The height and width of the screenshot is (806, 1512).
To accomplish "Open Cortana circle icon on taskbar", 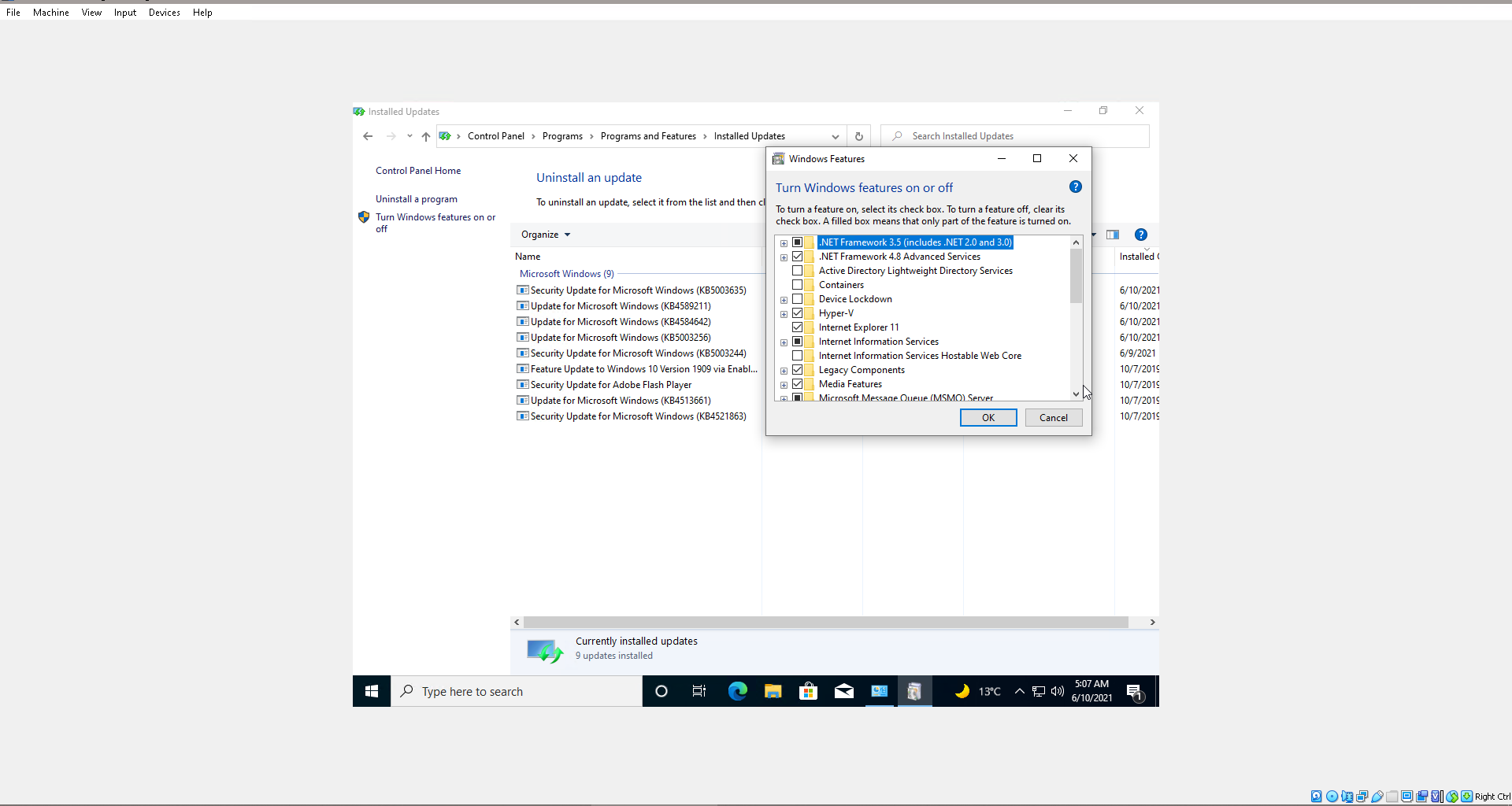I will pyautogui.click(x=661, y=691).
